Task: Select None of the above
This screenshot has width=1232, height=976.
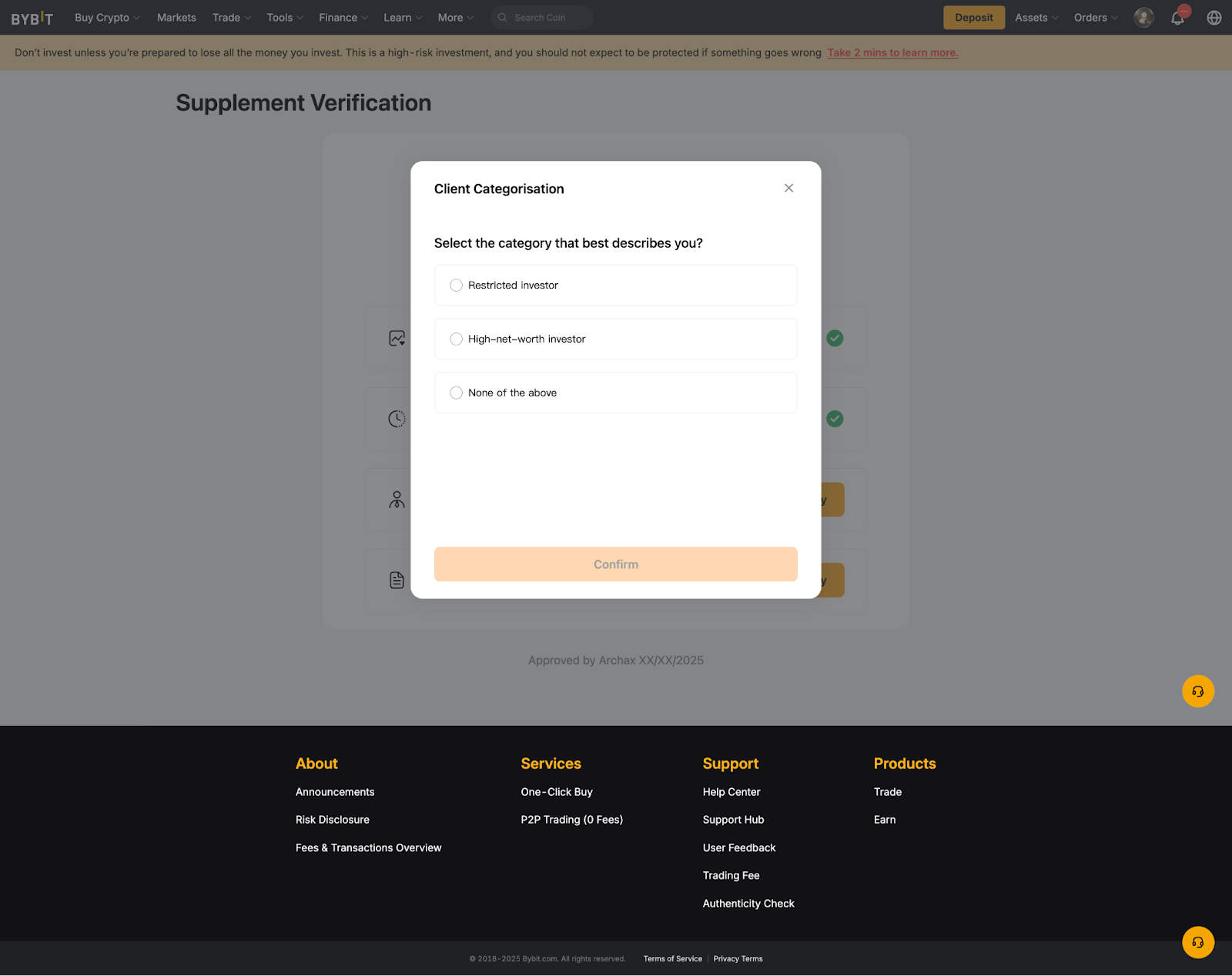Action: click(x=457, y=393)
